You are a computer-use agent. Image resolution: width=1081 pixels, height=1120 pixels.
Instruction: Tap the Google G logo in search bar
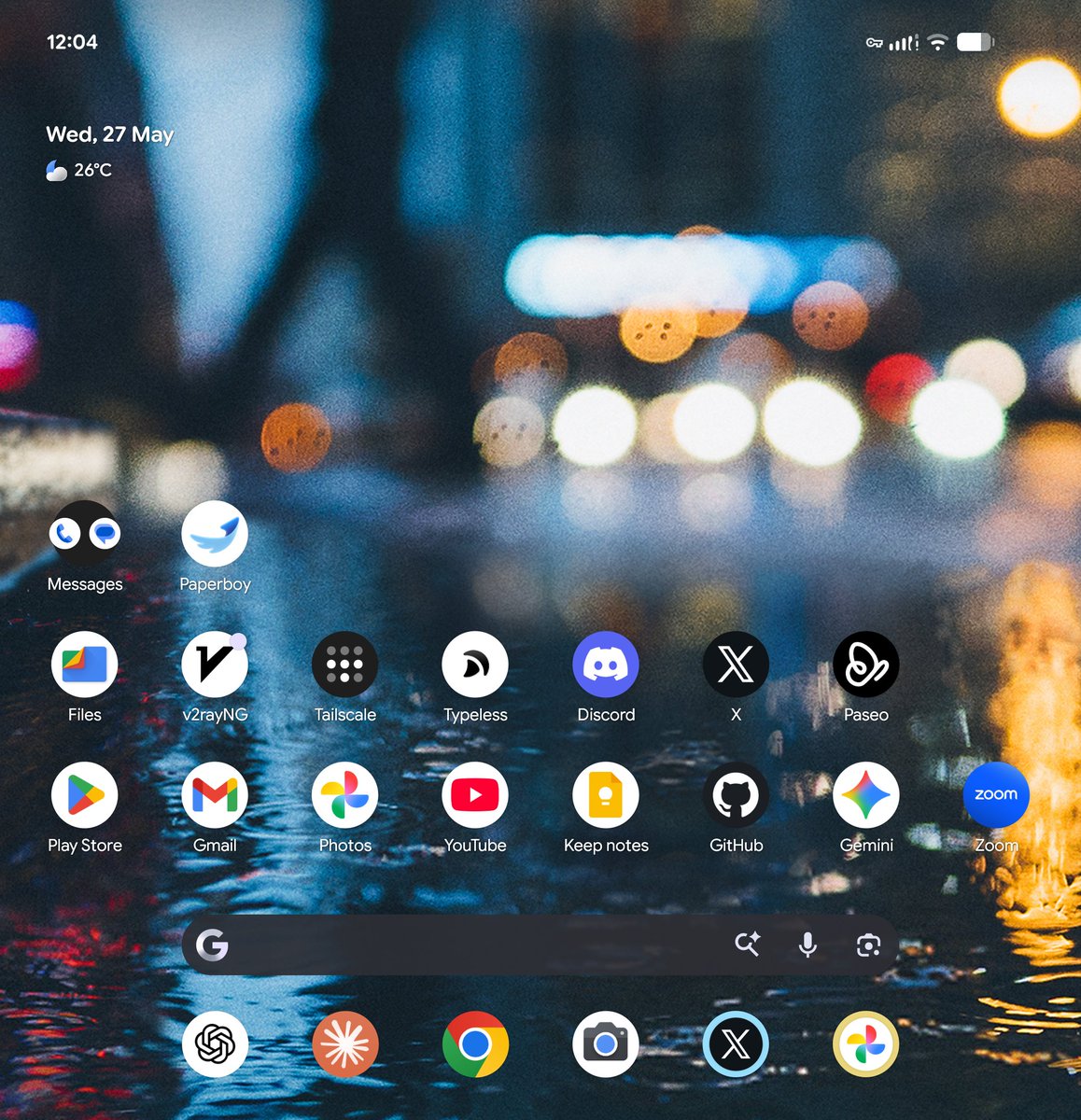pos(212,945)
